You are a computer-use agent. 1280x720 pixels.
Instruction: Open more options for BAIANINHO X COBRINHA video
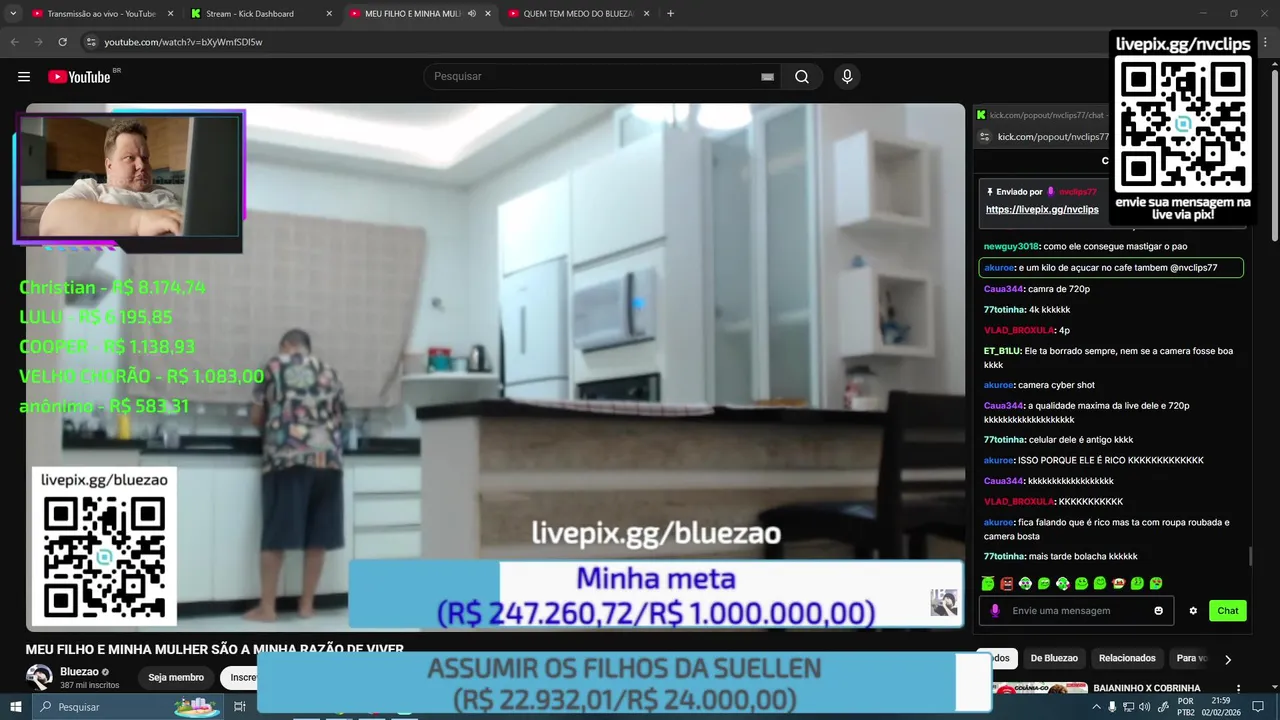click(1239, 689)
